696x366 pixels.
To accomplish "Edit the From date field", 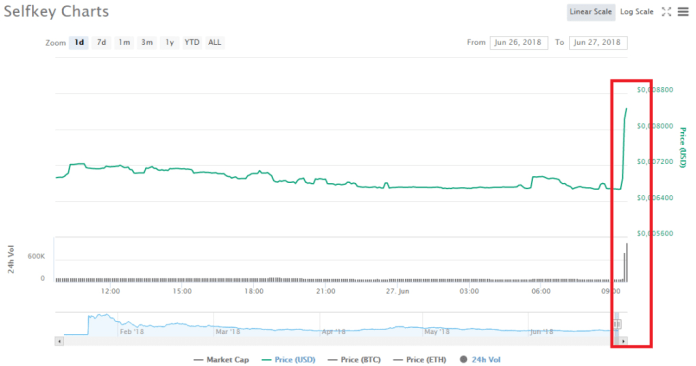I will 519,43.
